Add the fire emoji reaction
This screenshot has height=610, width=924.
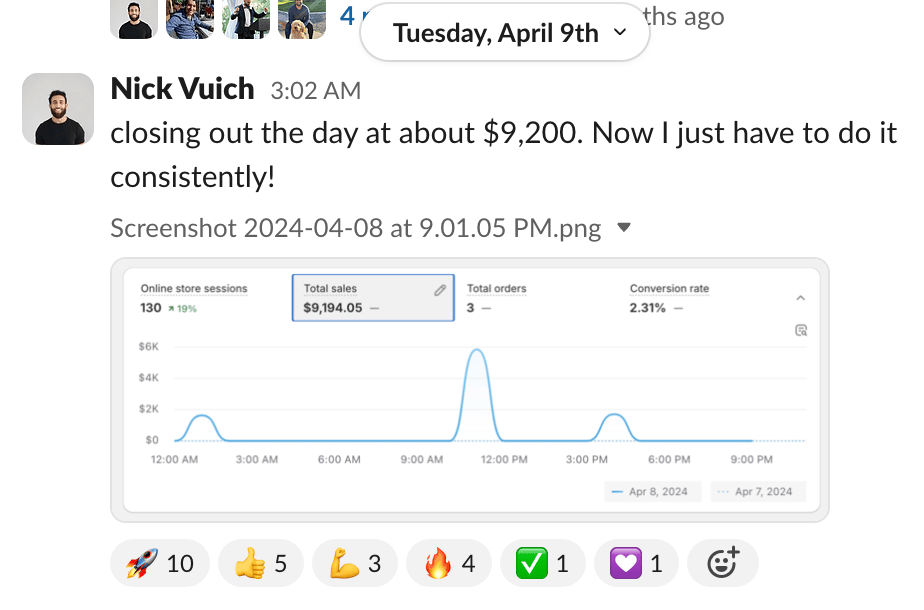(448, 564)
